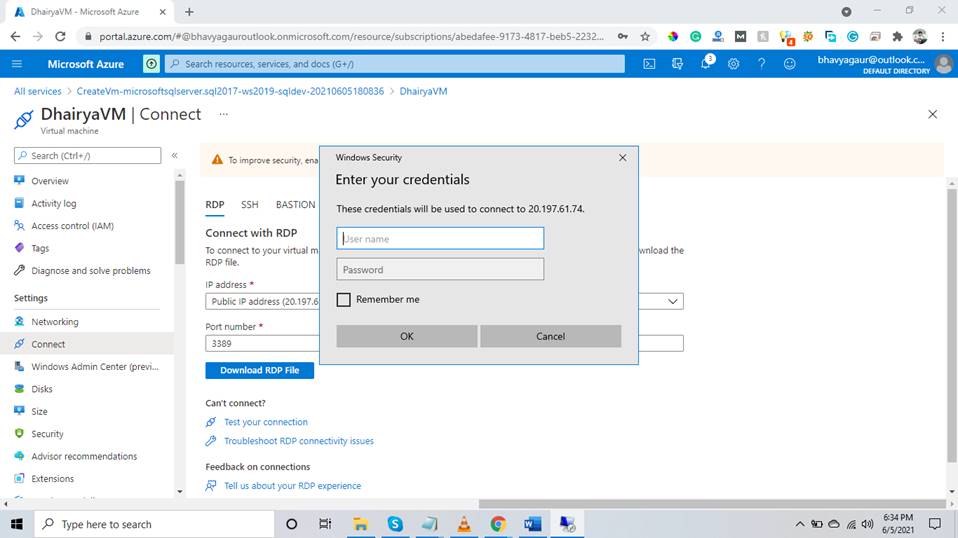Open Tell us about your RDP experience
This screenshot has width=958, height=538.
click(x=292, y=486)
